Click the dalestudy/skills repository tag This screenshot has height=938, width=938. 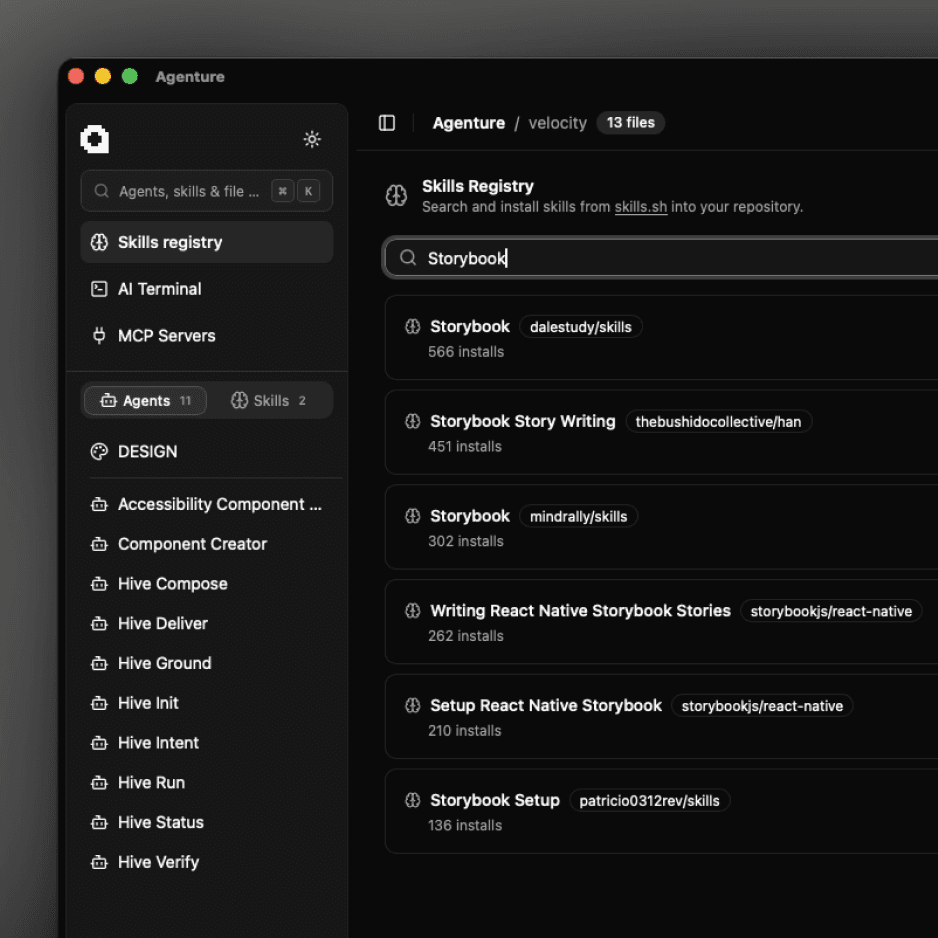tap(580, 327)
